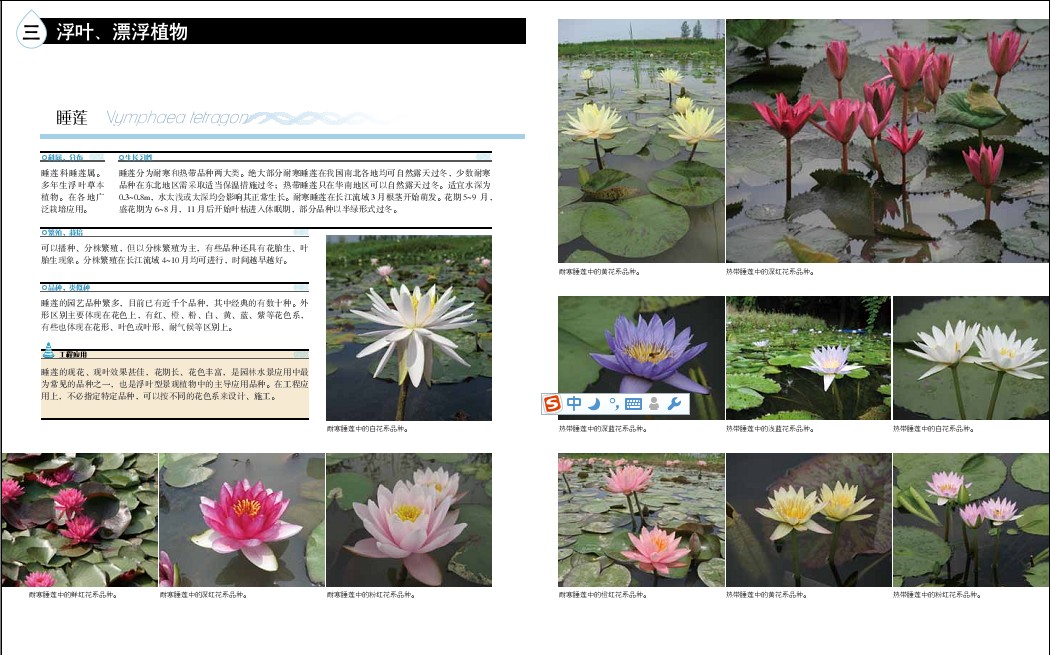The width and height of the screenshot is (1050, 655).
Task: Toggle Chinese punctuation mode in IME bar
Action: coord(613,404)
